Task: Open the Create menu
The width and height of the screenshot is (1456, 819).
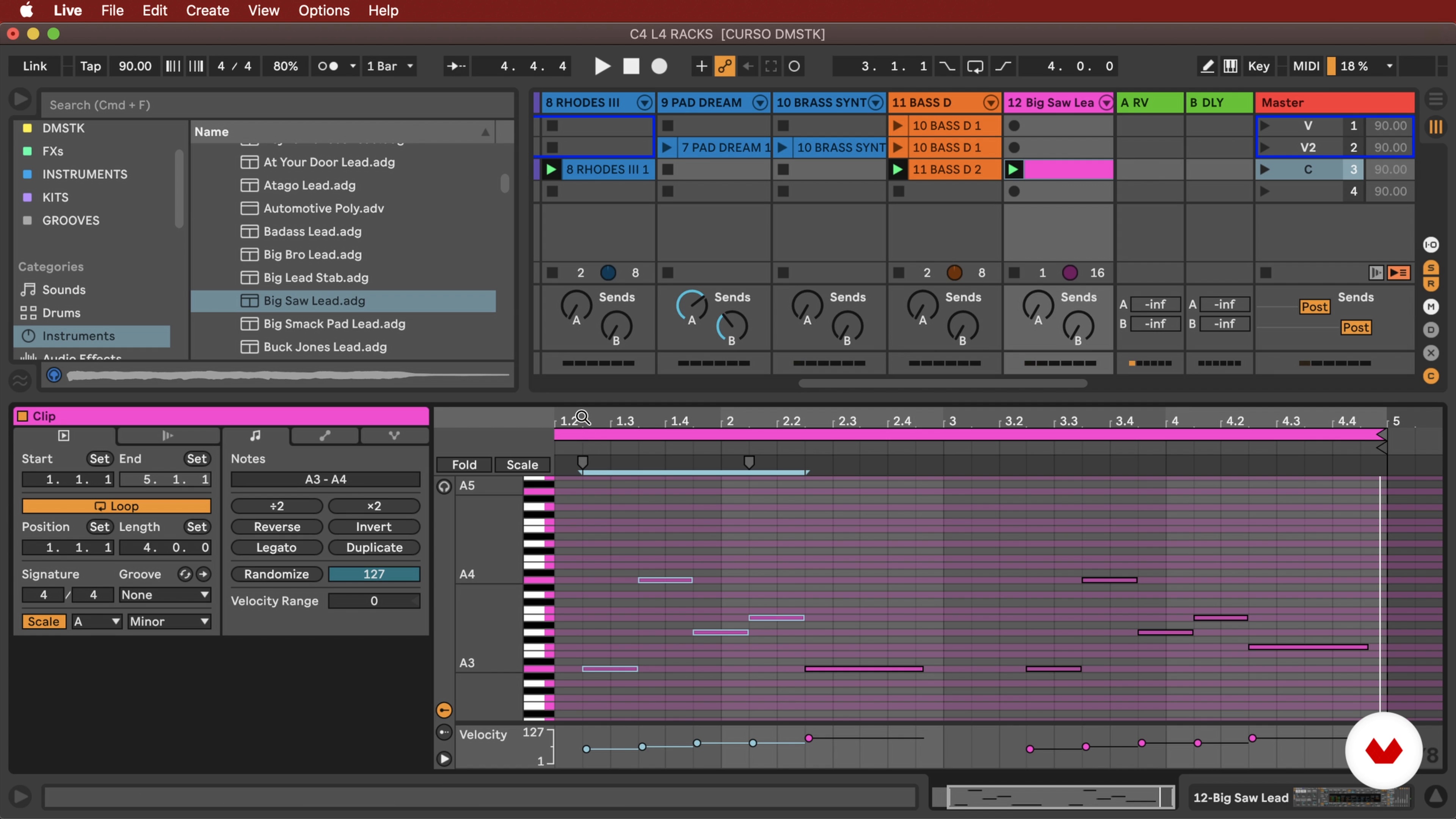Action: 207,10
